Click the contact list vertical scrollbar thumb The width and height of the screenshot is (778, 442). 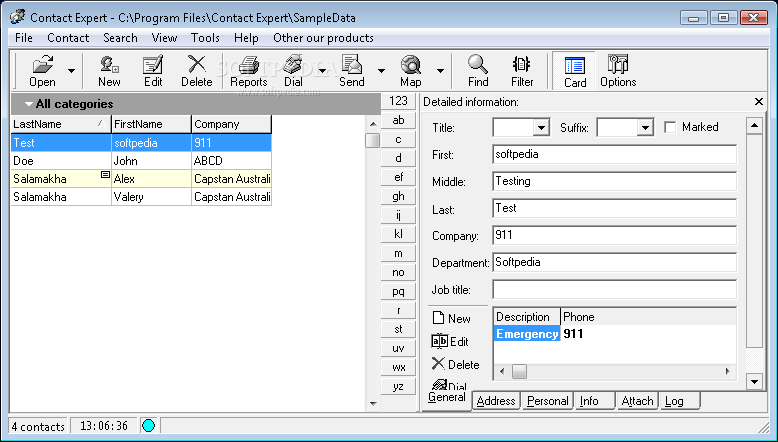pos(373,140)
